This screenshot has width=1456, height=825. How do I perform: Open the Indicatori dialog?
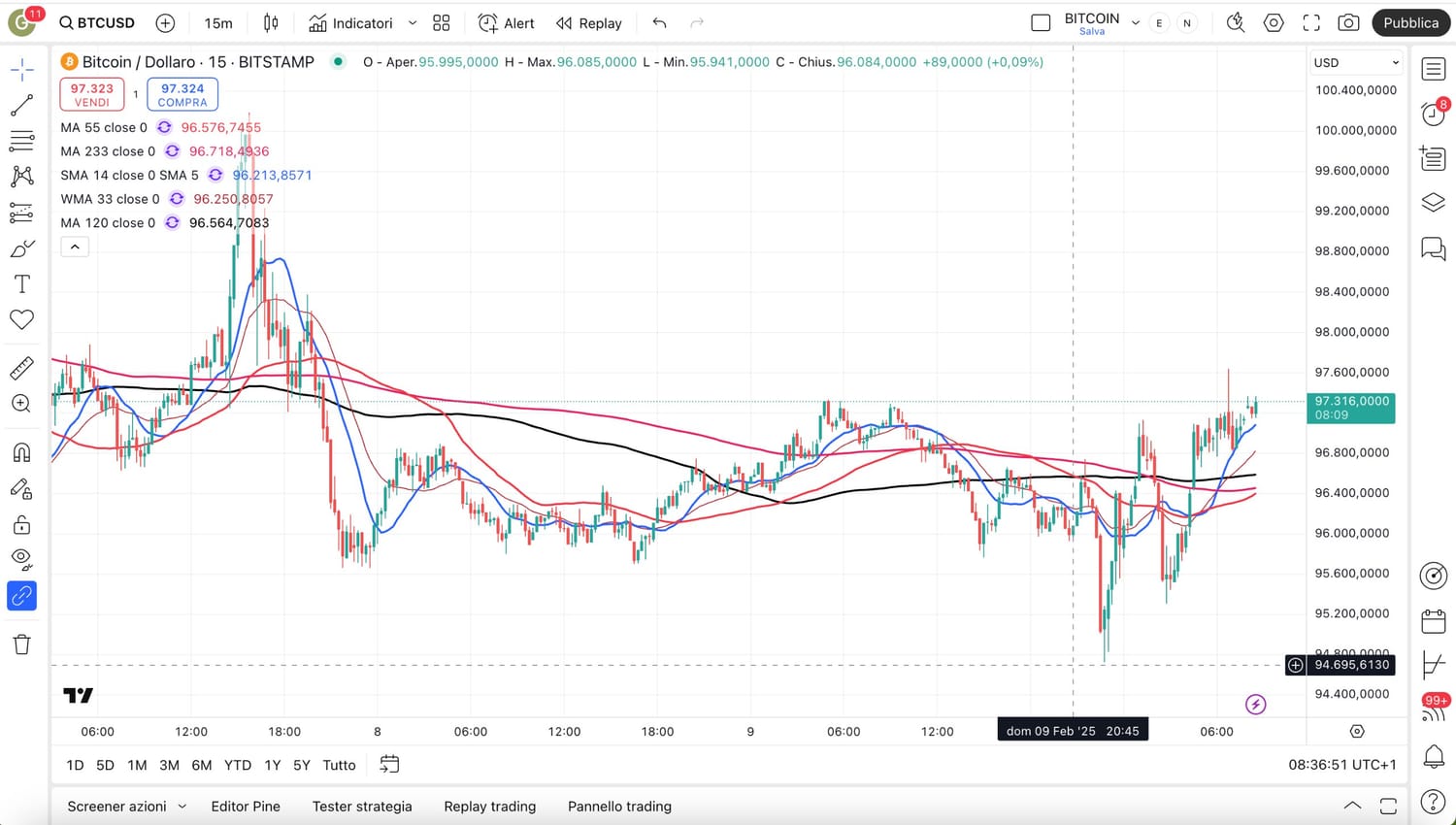coord(350,23)
